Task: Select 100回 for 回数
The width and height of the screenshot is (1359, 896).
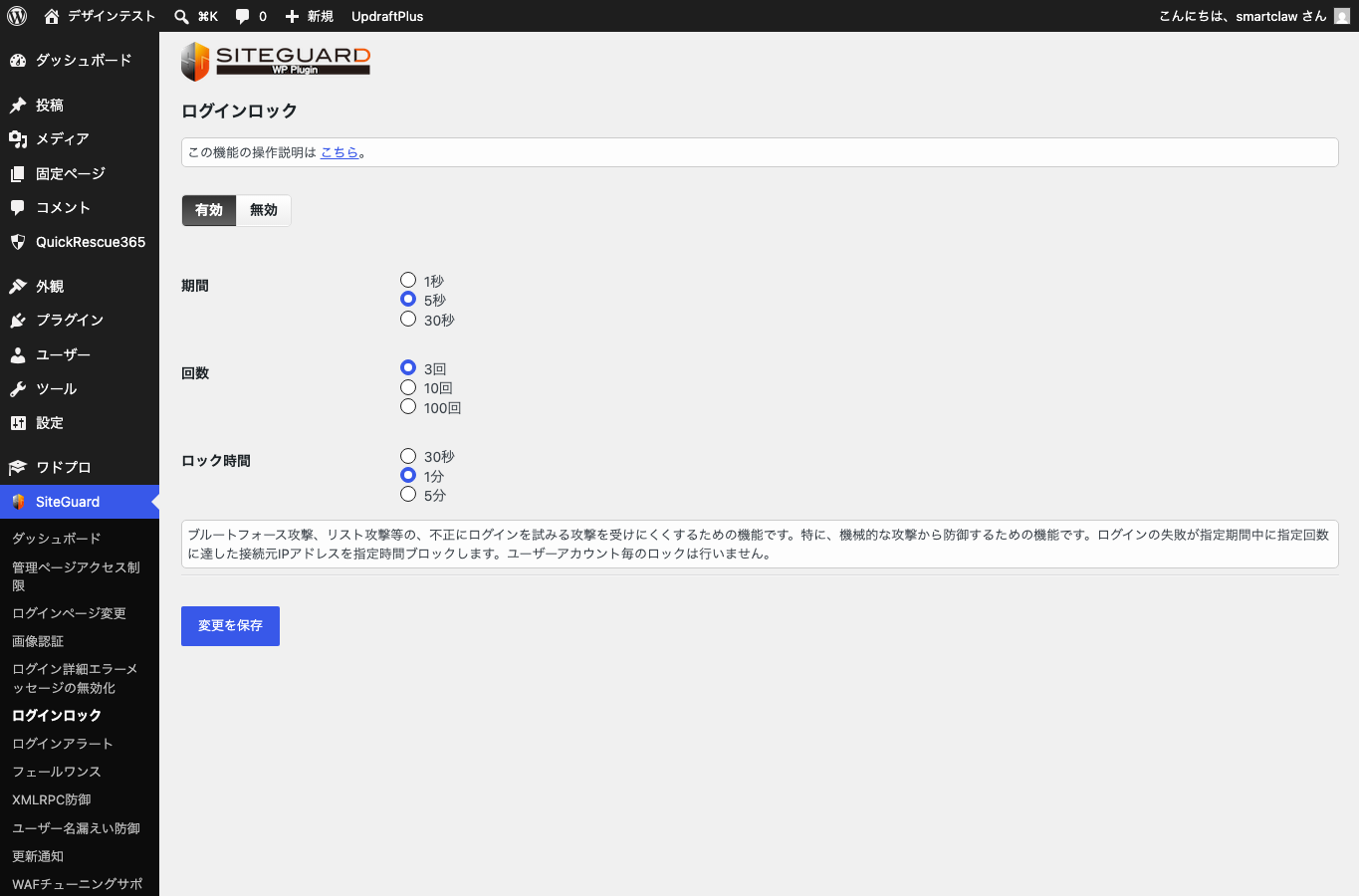Action: (408, 406)
